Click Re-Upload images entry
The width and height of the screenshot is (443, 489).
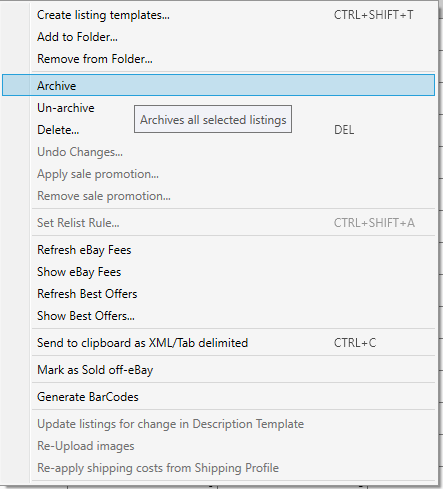tap(218, 446)
